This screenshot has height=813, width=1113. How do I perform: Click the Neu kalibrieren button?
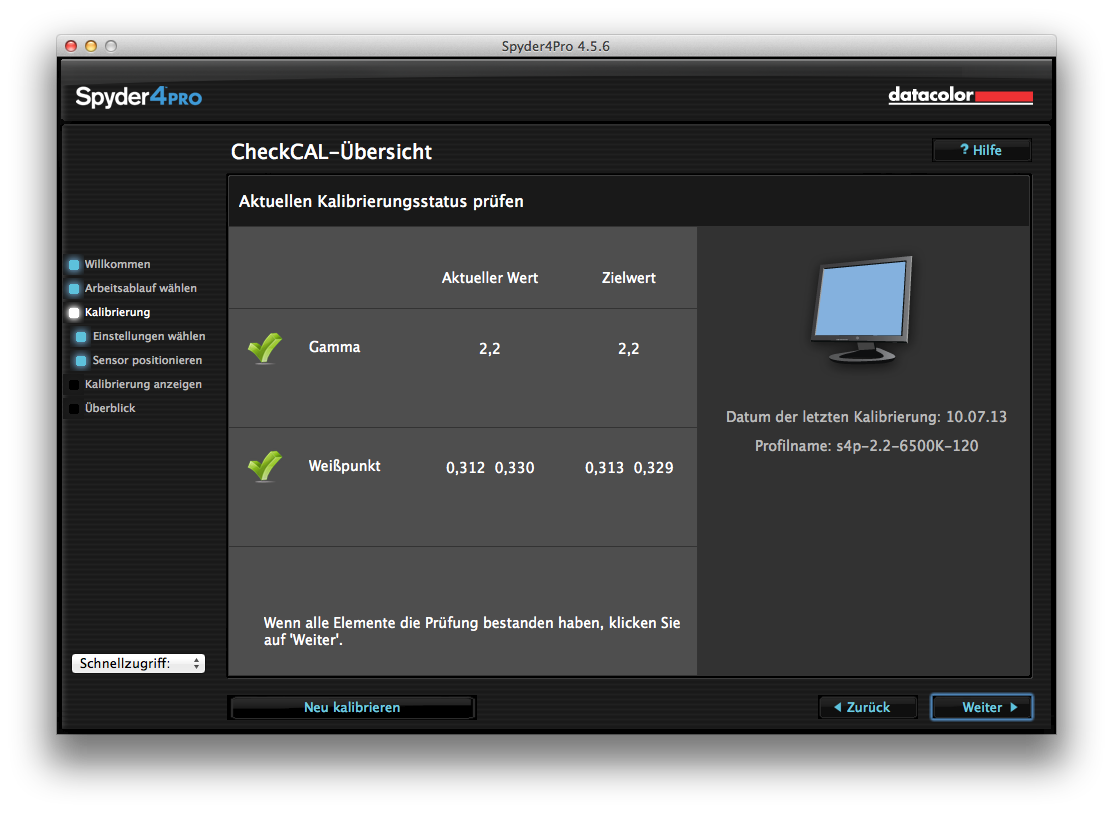point(352,707)
